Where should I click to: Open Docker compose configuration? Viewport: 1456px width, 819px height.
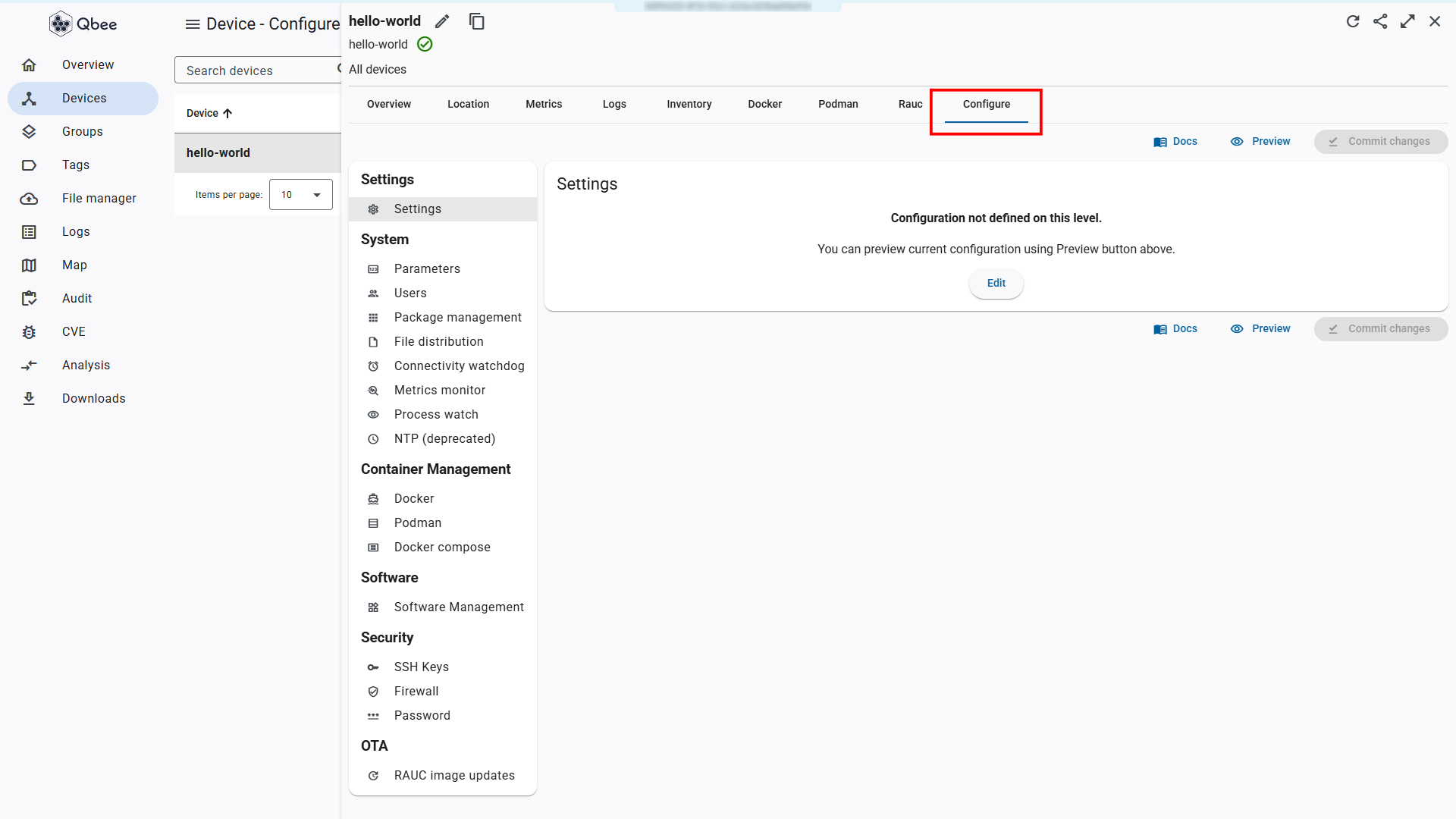(443, 548)
